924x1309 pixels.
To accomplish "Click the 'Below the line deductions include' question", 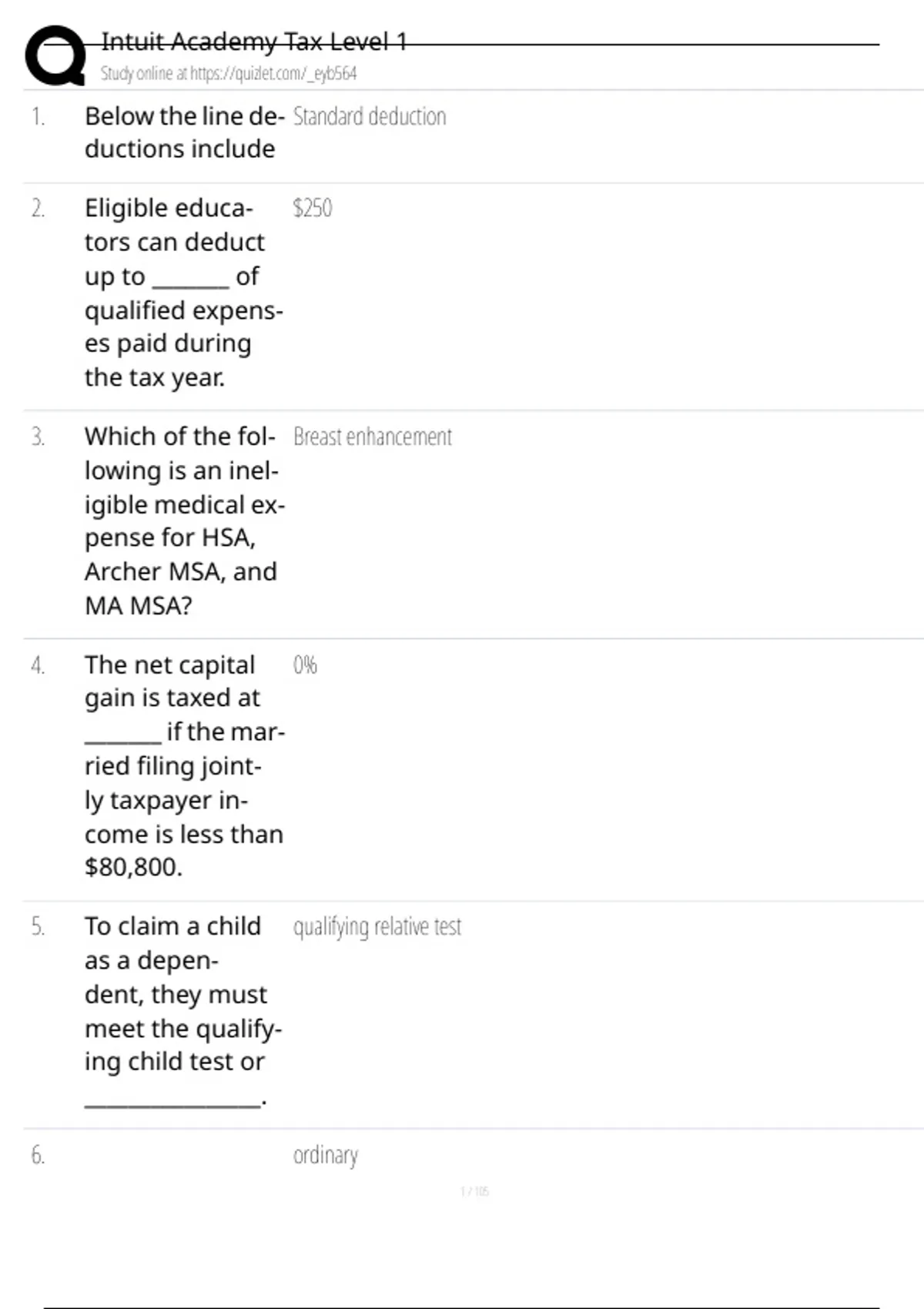I will tap(183, 132).
